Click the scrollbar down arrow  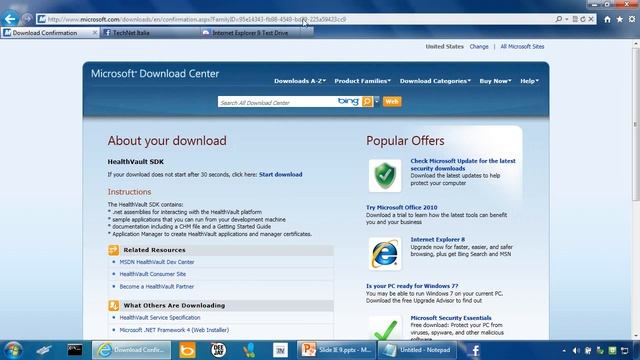636,336
